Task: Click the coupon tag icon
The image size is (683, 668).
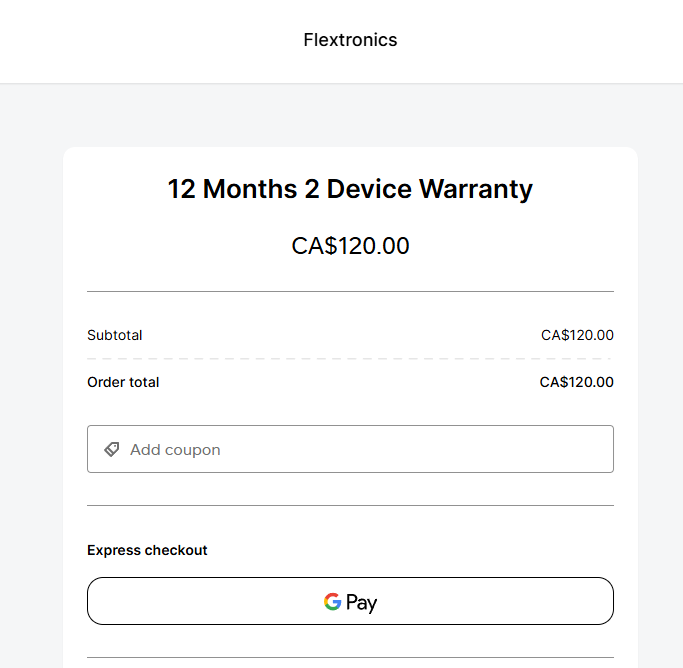Action: (x=112, y=450)
